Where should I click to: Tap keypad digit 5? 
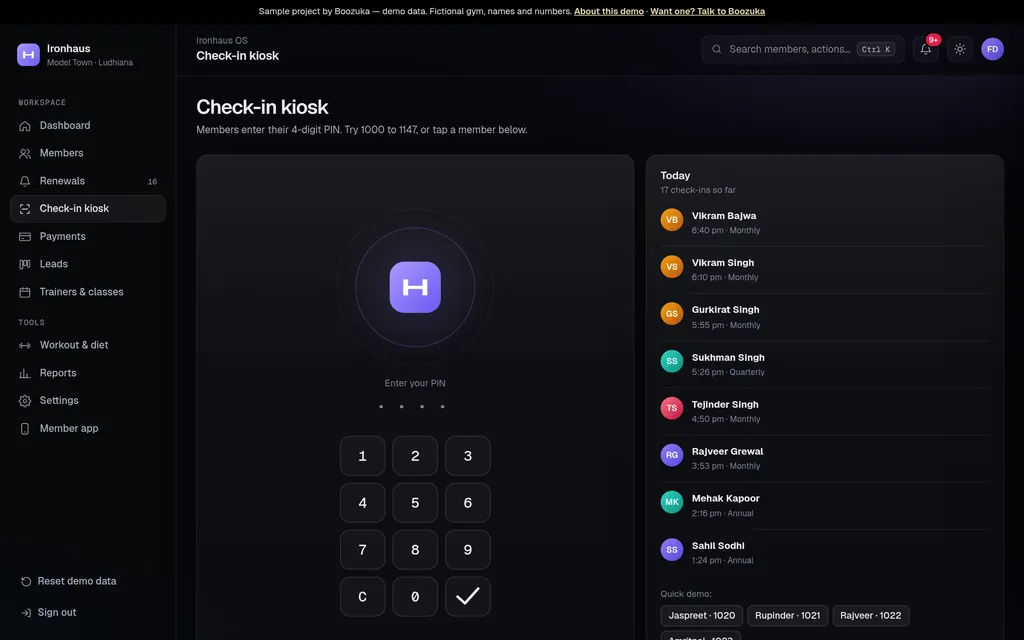point(415,503)
